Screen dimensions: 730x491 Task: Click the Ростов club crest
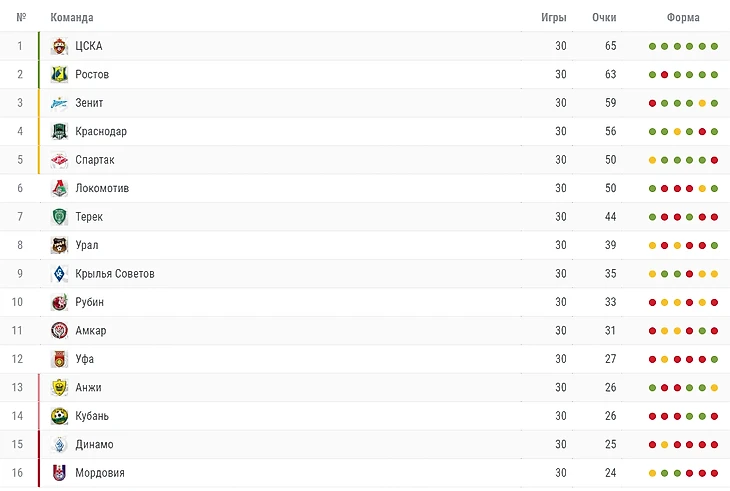pyautogui.click(x=59, y=75)
